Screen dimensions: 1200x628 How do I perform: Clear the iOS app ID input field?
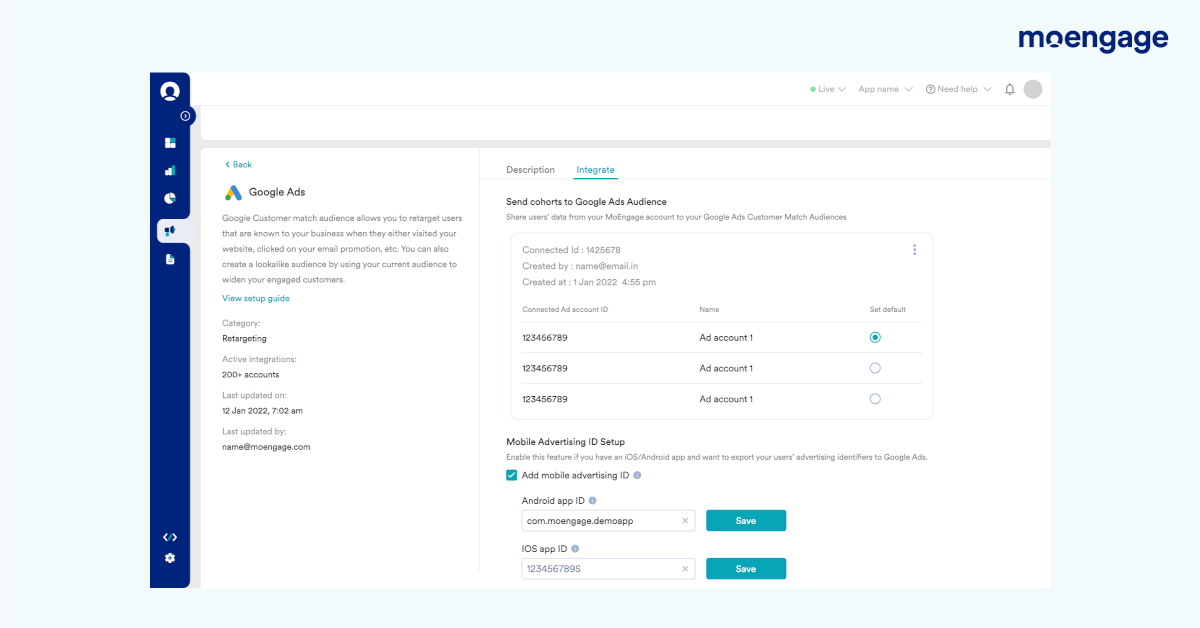pyautogui.click(x=685, y=568)
